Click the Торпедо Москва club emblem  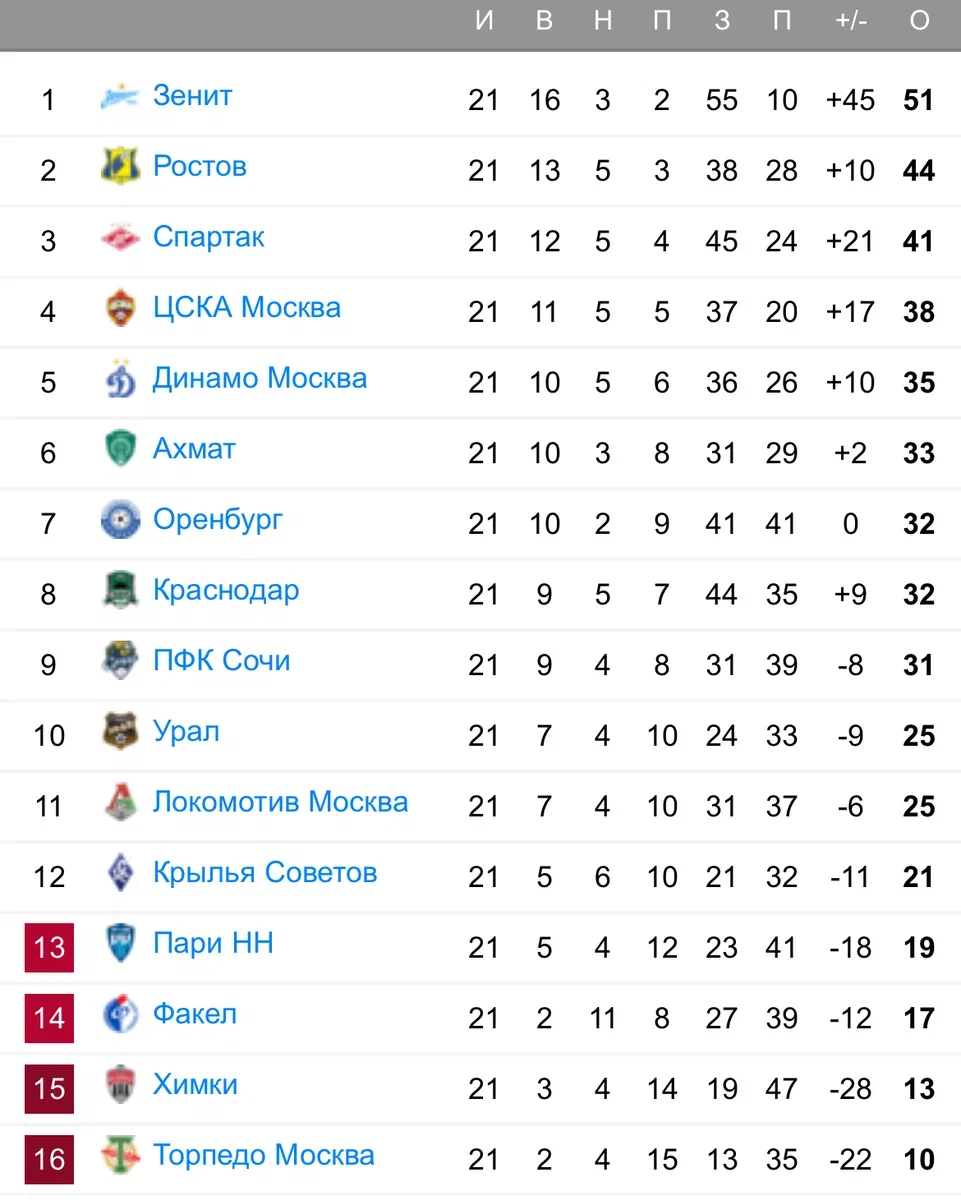coord(120,1157)
